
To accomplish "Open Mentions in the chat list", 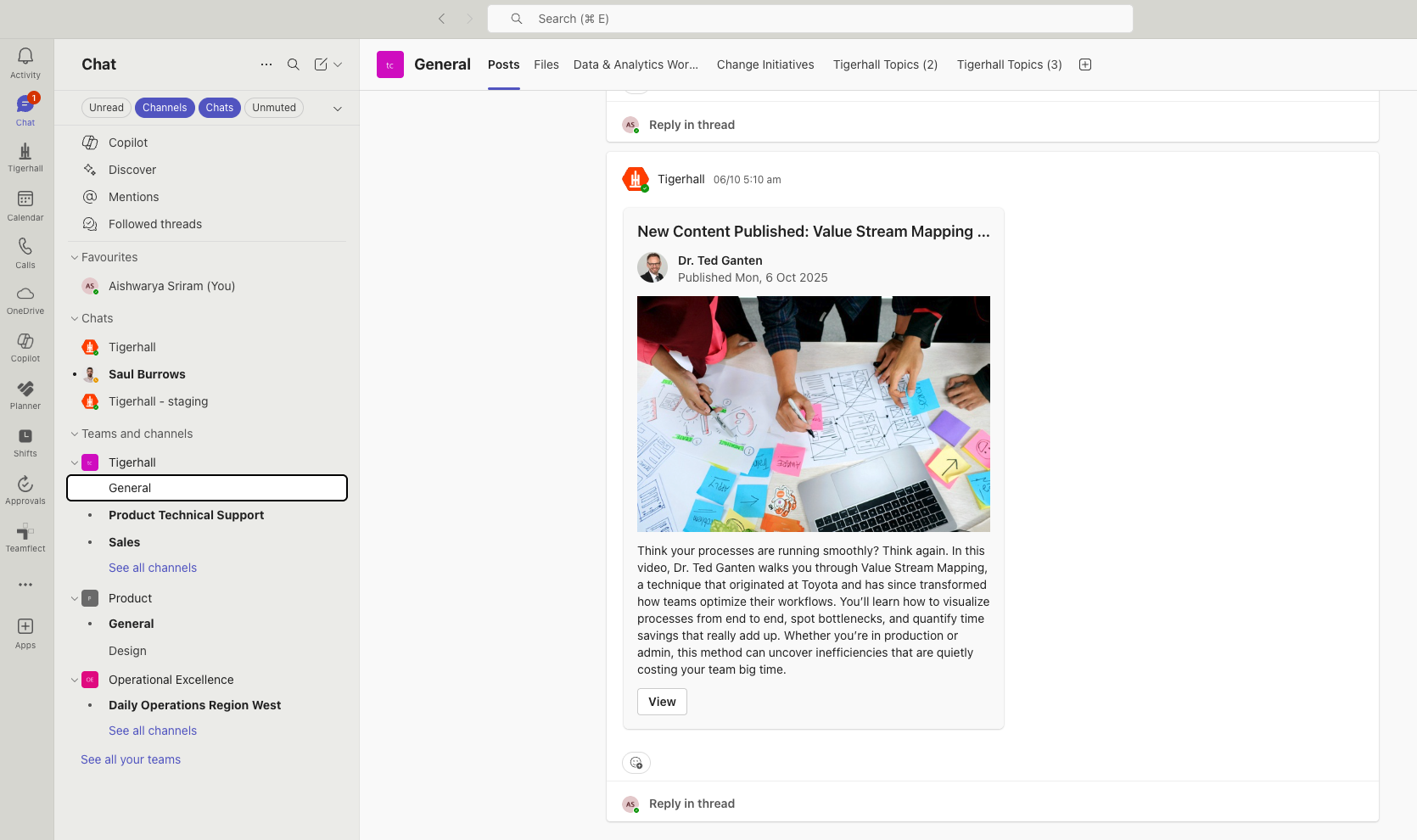I will point(207,197).
